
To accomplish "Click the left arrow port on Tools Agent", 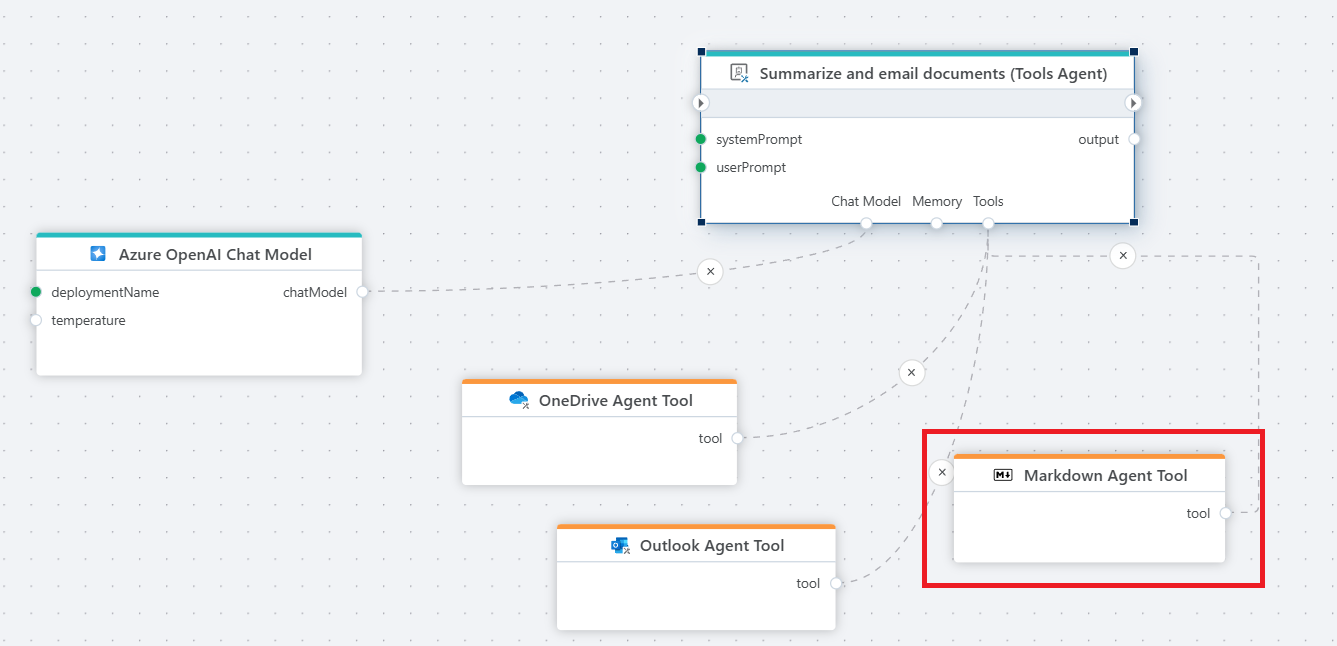I will pyautogui.click(x=701, y=103).
